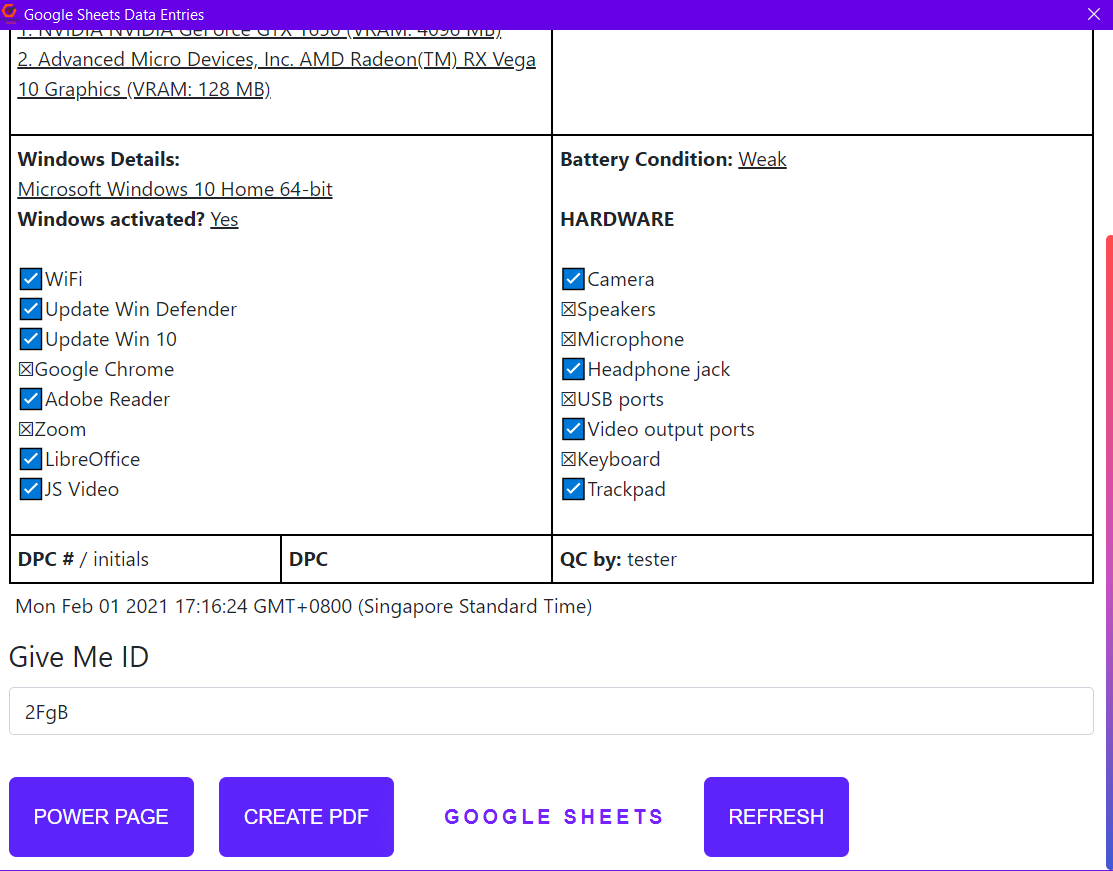1113x871 pixels.
Task: Toggle the LibreOffice checkbox
Action: point(31,459)
